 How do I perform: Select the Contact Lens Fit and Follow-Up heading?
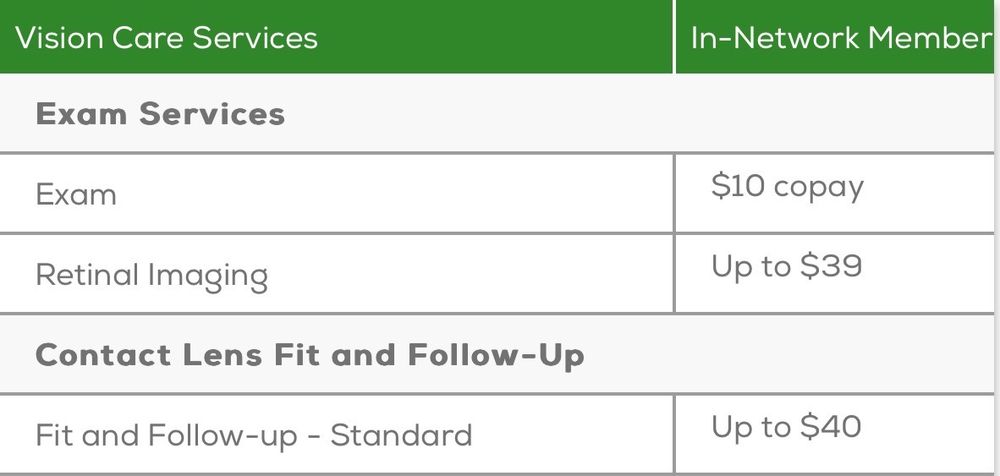[x=310, y=355]
